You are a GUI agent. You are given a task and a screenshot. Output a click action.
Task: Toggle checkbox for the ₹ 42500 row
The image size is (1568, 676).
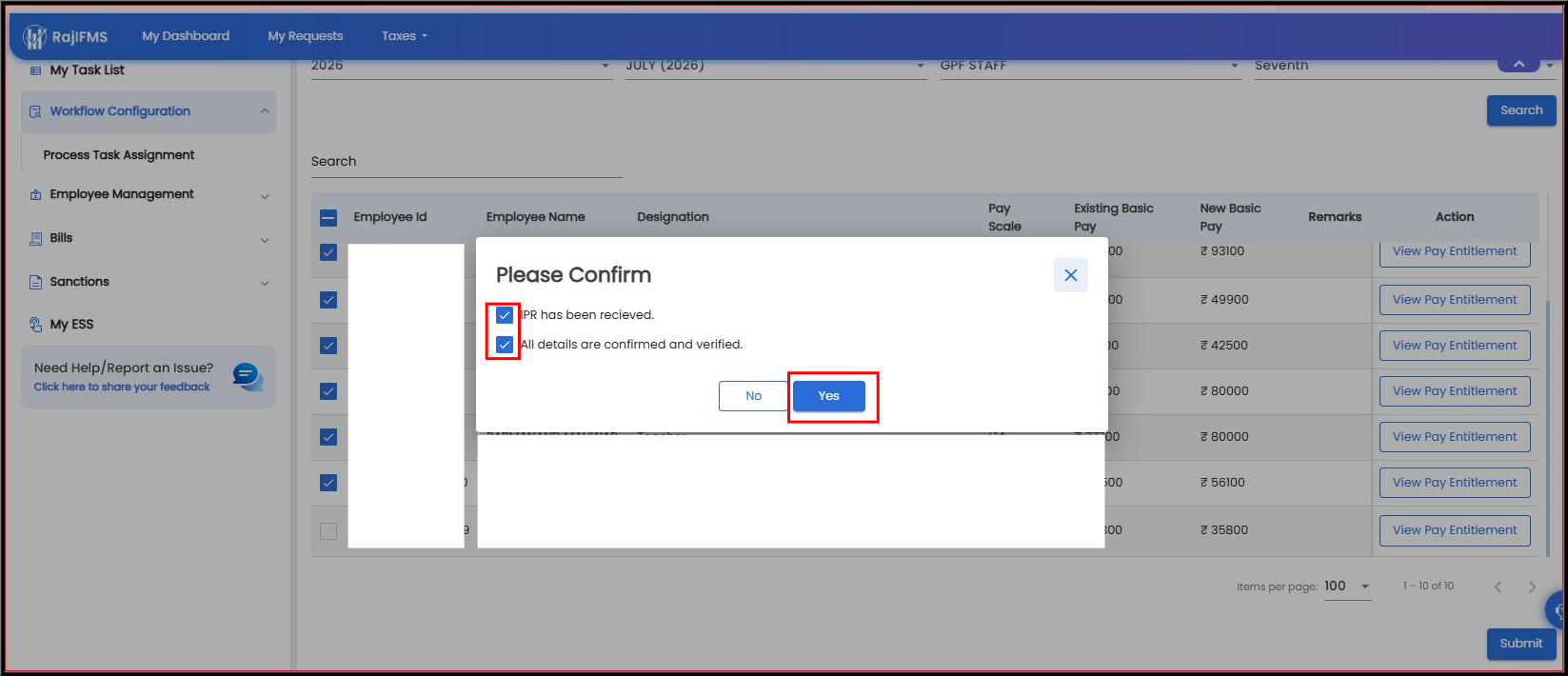point(328,346)
